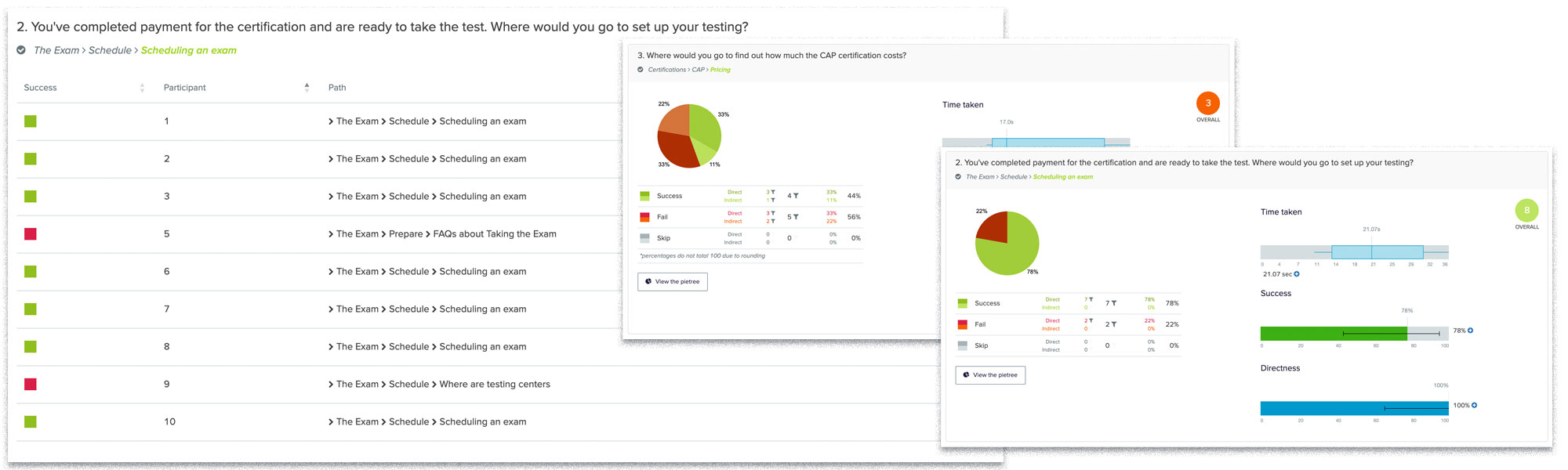Select the pie chart icon on View the pietree button
The width and height of the screenshot is (1568, 470).
tap(966, 374)
